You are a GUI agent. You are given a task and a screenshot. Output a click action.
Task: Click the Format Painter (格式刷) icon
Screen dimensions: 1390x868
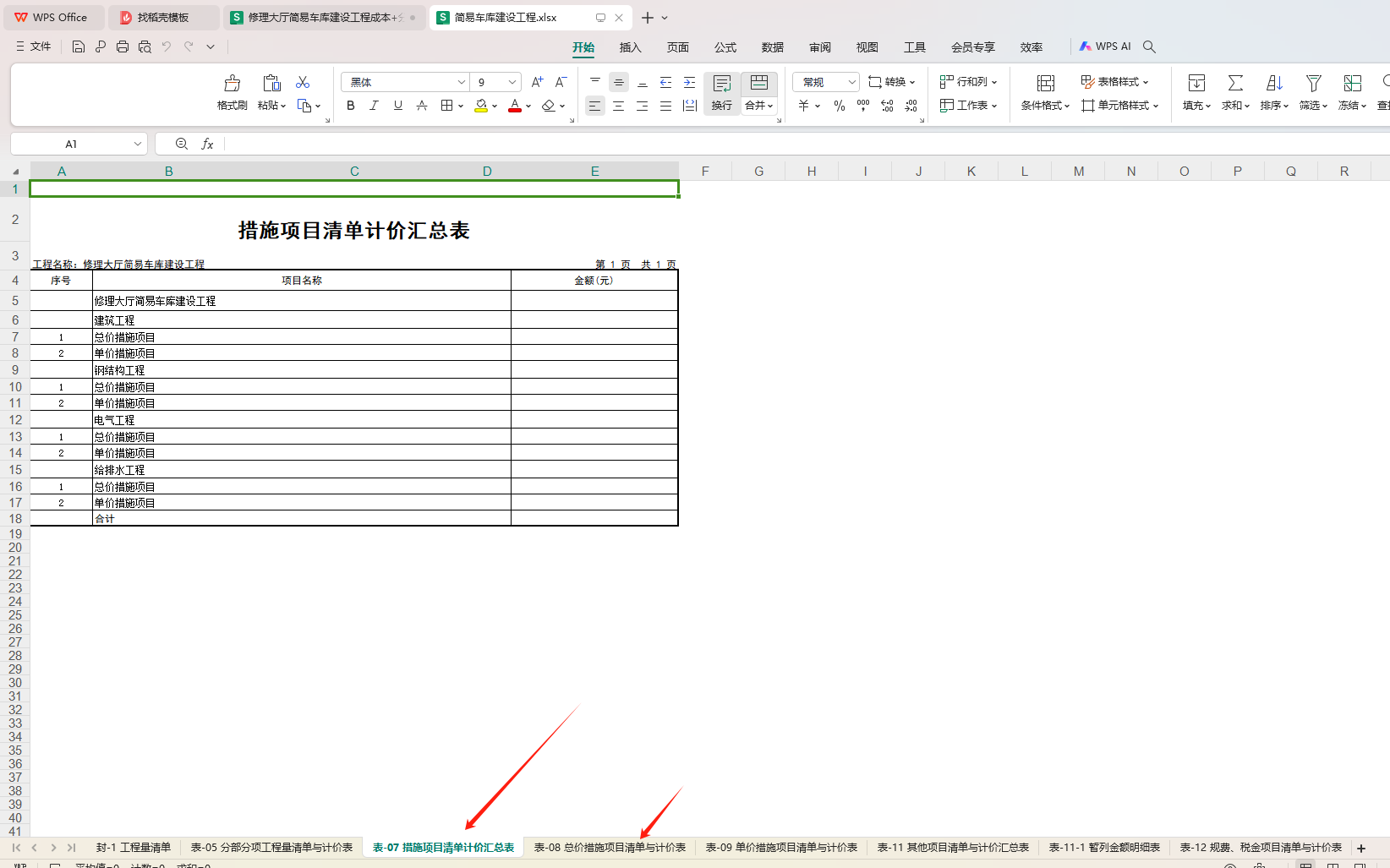point(232,83)
